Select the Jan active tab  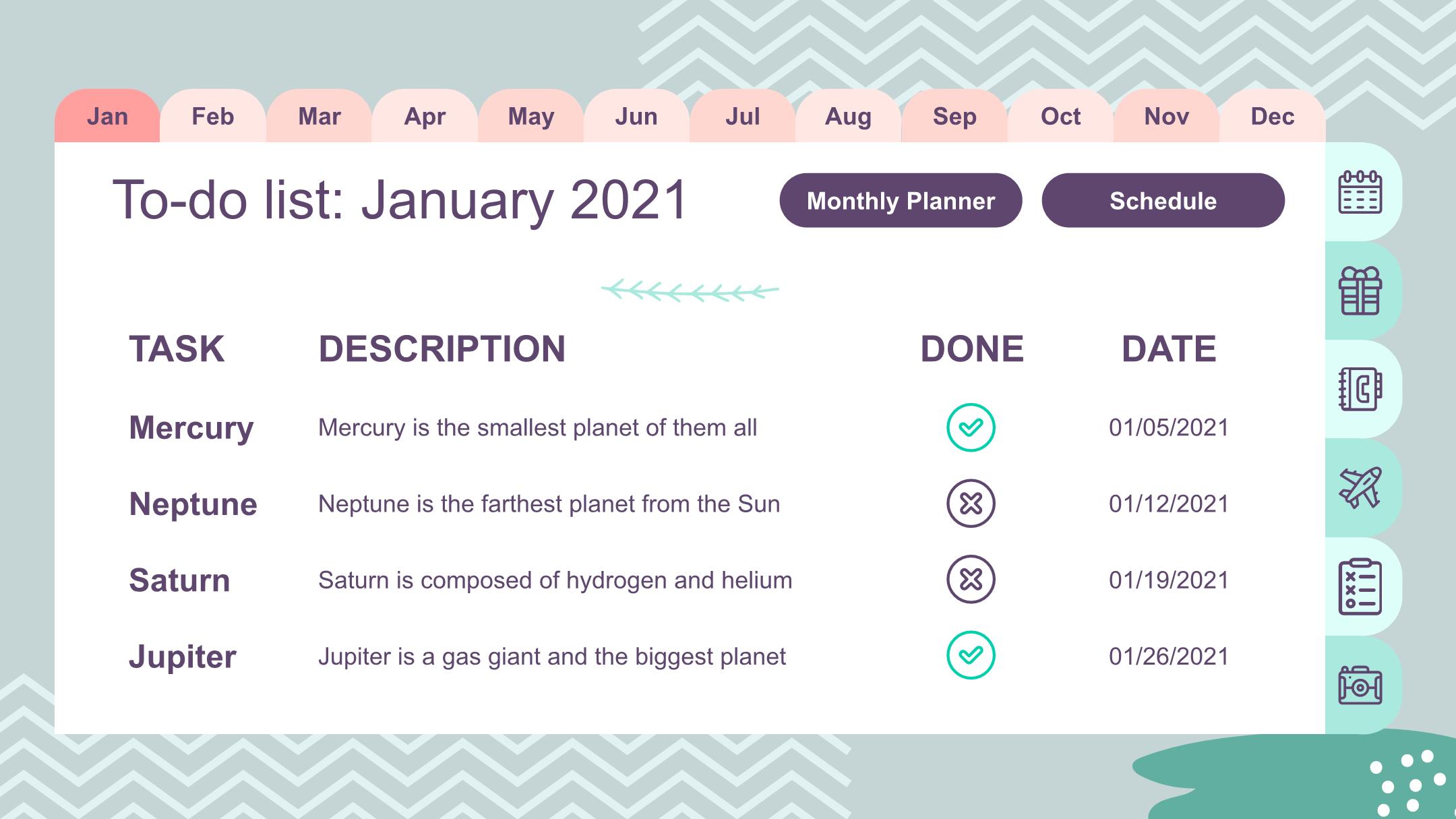107,116
